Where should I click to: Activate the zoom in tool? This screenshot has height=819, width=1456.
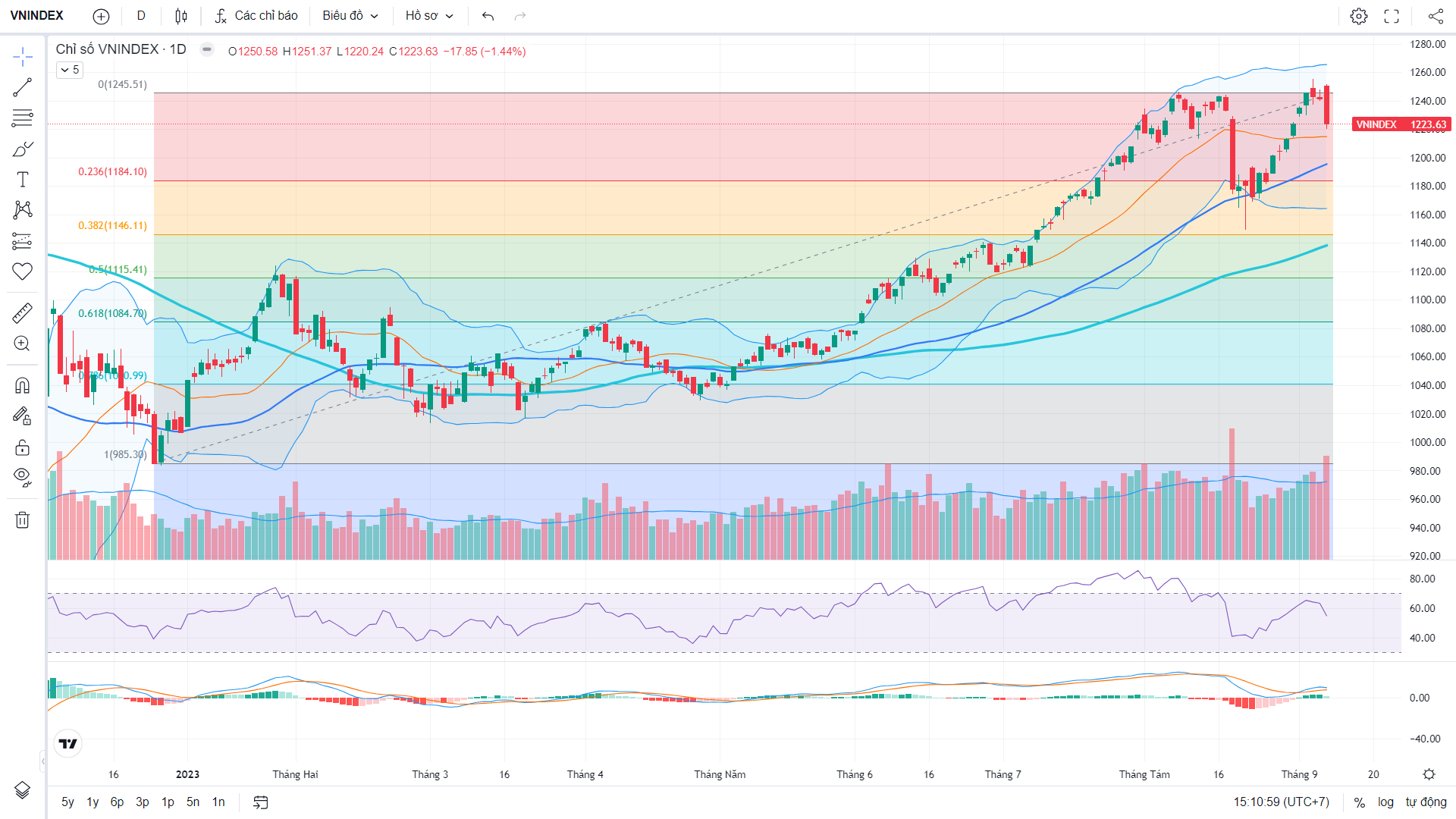pyautogui.click(x=23, y=344)
